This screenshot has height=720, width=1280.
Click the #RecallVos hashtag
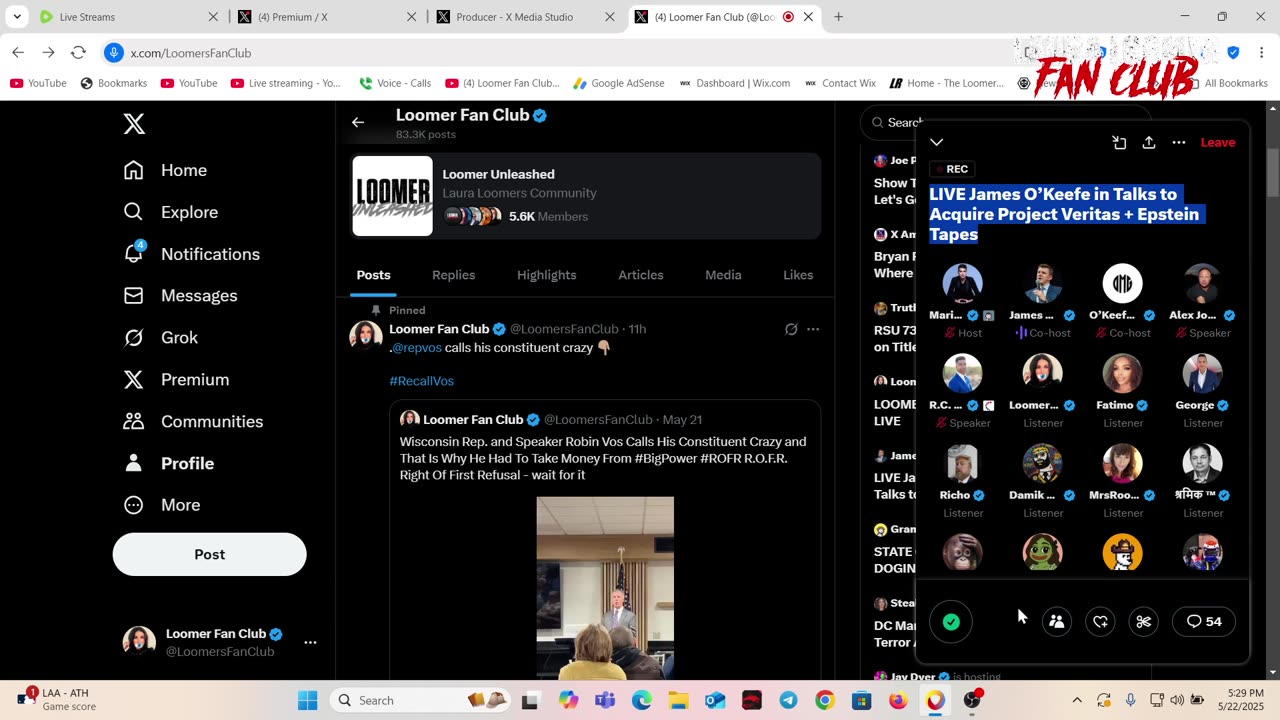[422, 381]
